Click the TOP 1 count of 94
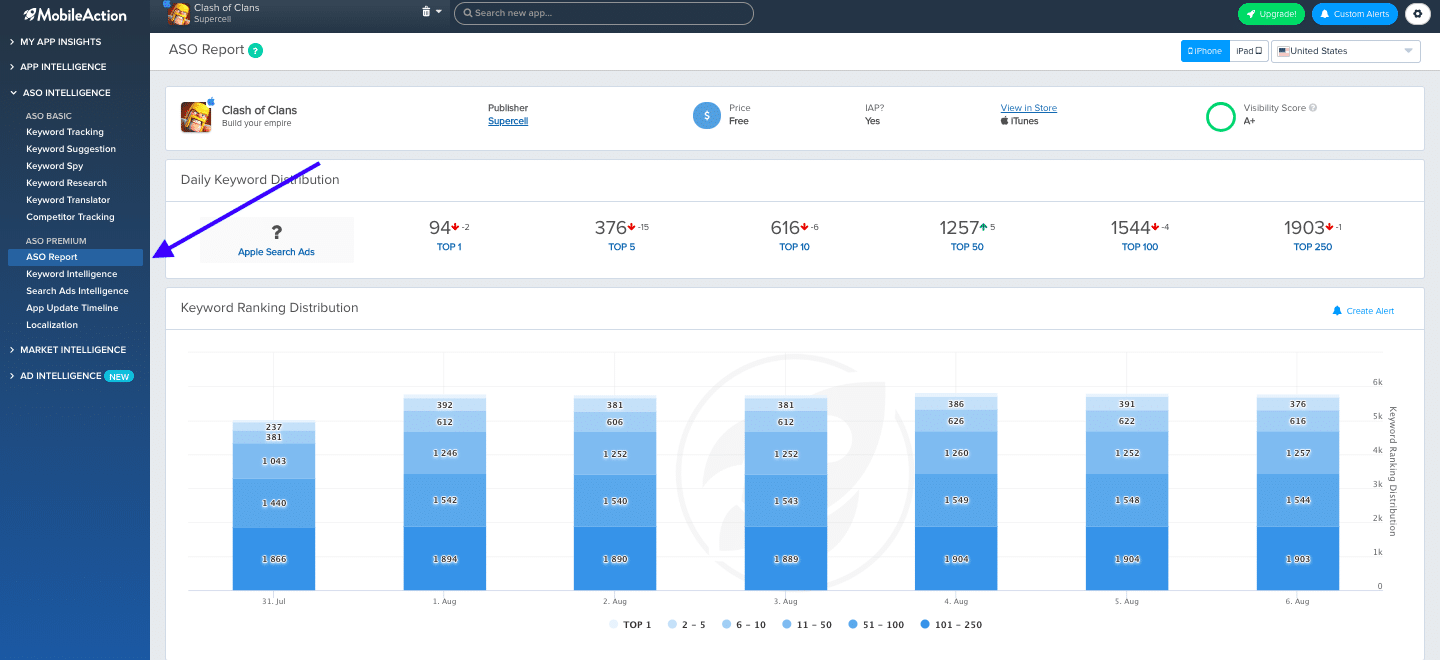 pyautogui.click(x=440, y=228)
